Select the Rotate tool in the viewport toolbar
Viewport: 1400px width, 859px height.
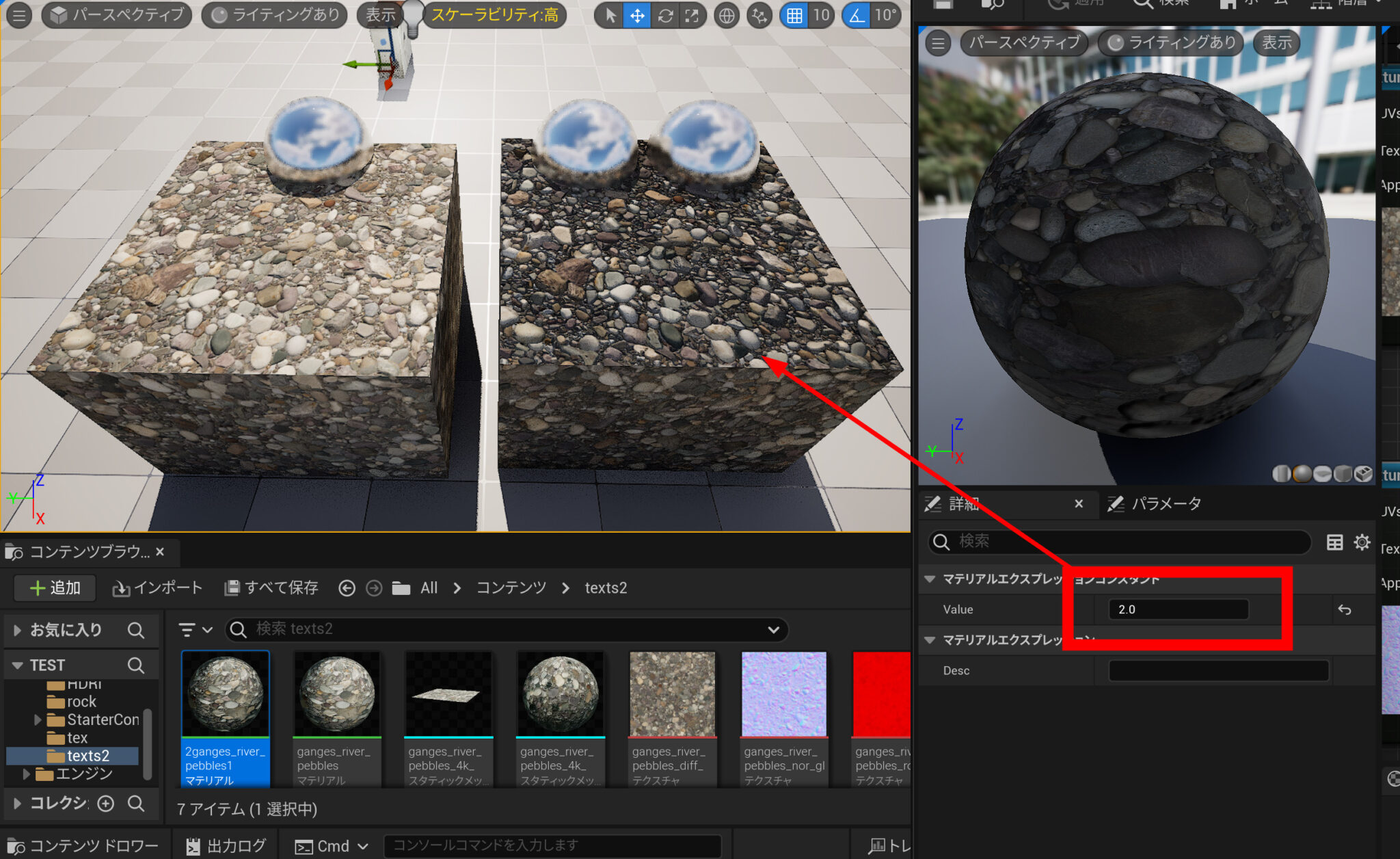click(x=665, y=15)
